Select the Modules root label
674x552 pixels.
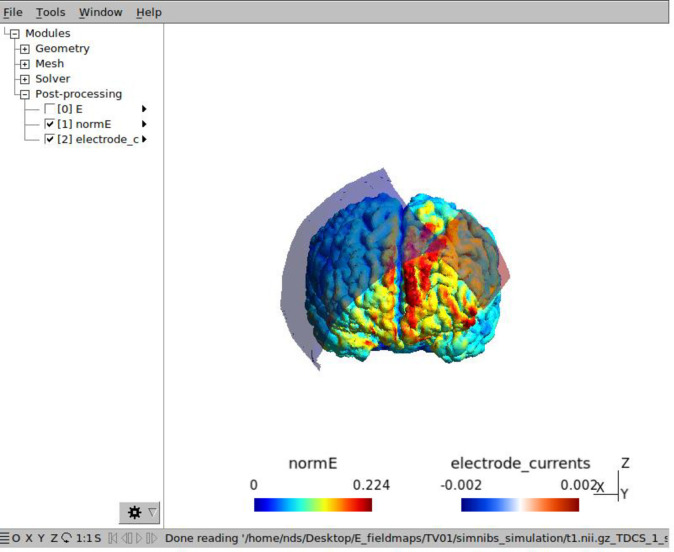(48, 33)
